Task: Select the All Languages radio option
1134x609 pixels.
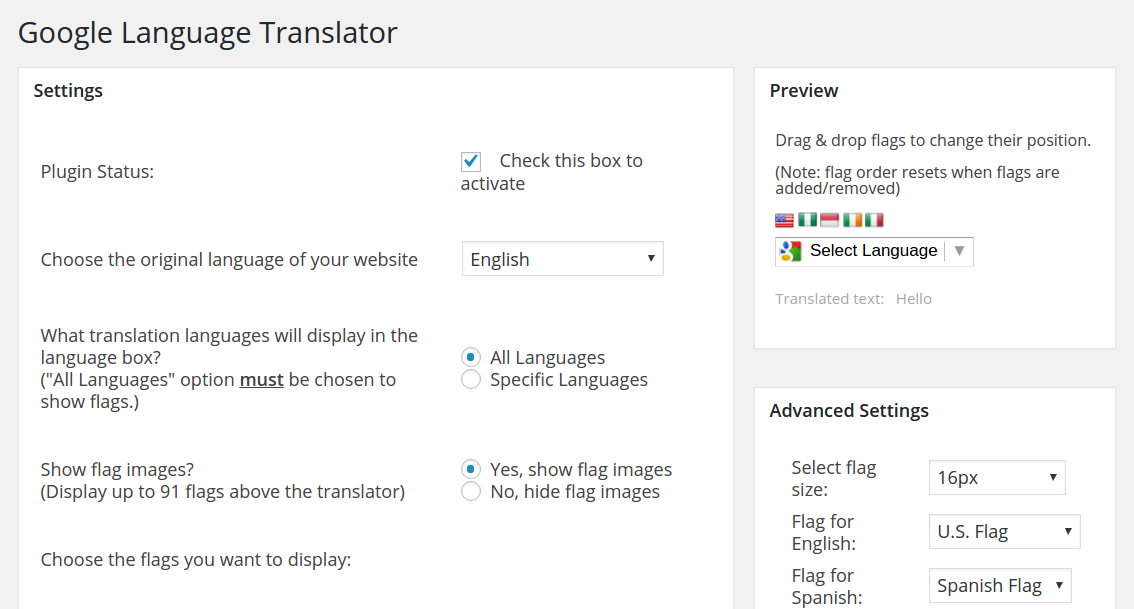Action: coord(471,357)
